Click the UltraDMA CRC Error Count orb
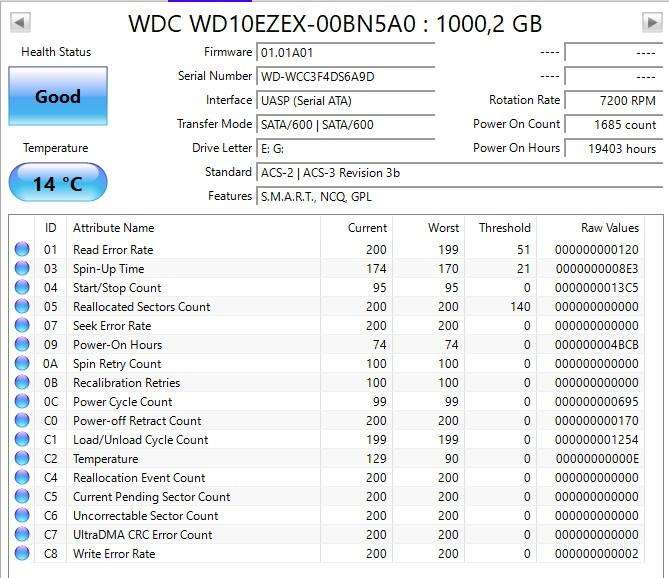This screenshot has height=578, width=669. [x=22, y=534]
